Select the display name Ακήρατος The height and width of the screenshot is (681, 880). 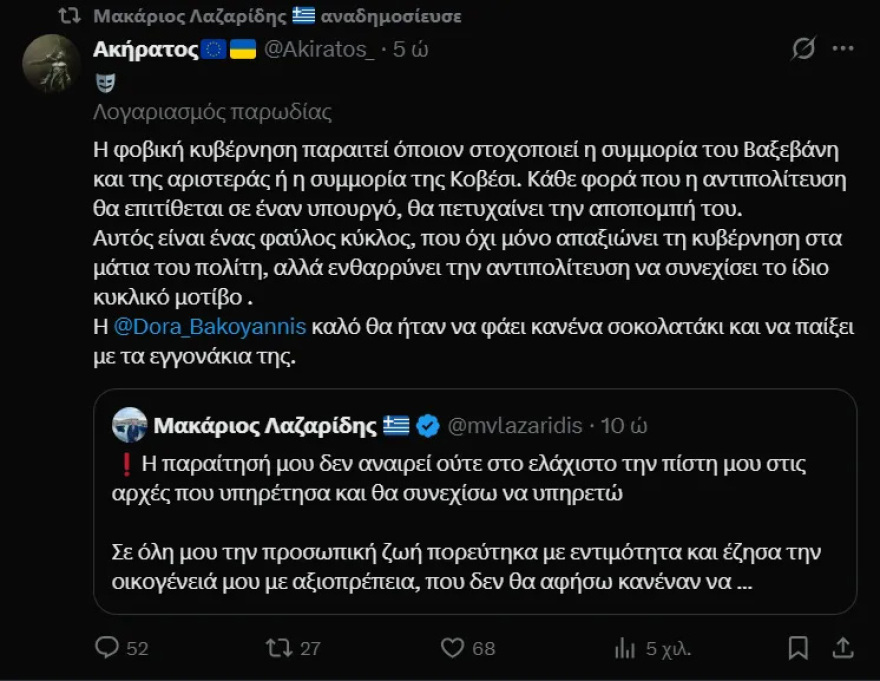(144, 47)
